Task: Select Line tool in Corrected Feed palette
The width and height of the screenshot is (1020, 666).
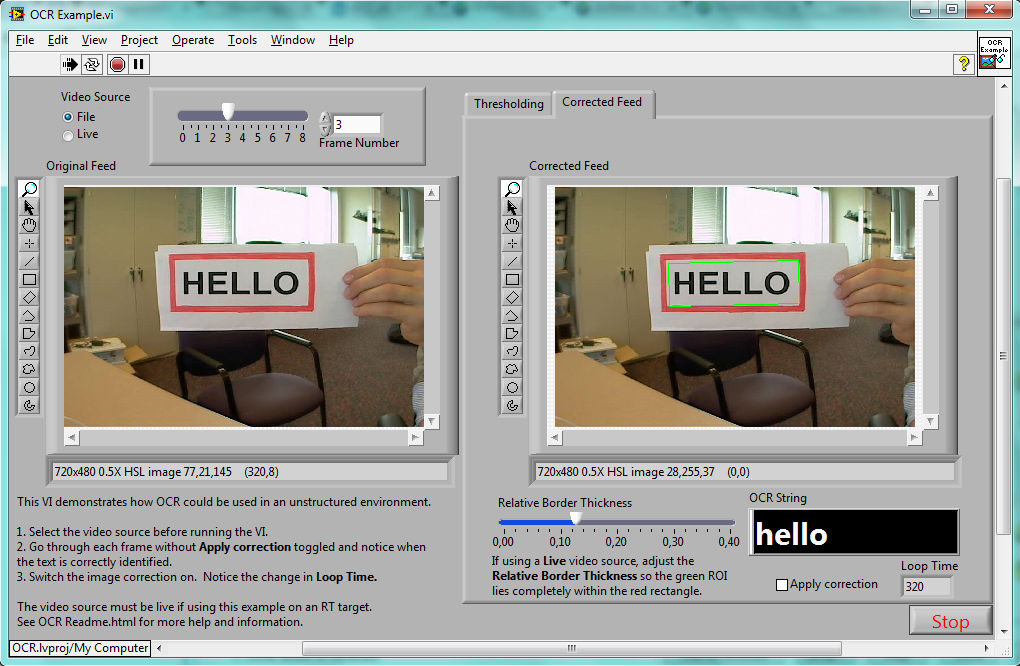Action: coord(512,262)
